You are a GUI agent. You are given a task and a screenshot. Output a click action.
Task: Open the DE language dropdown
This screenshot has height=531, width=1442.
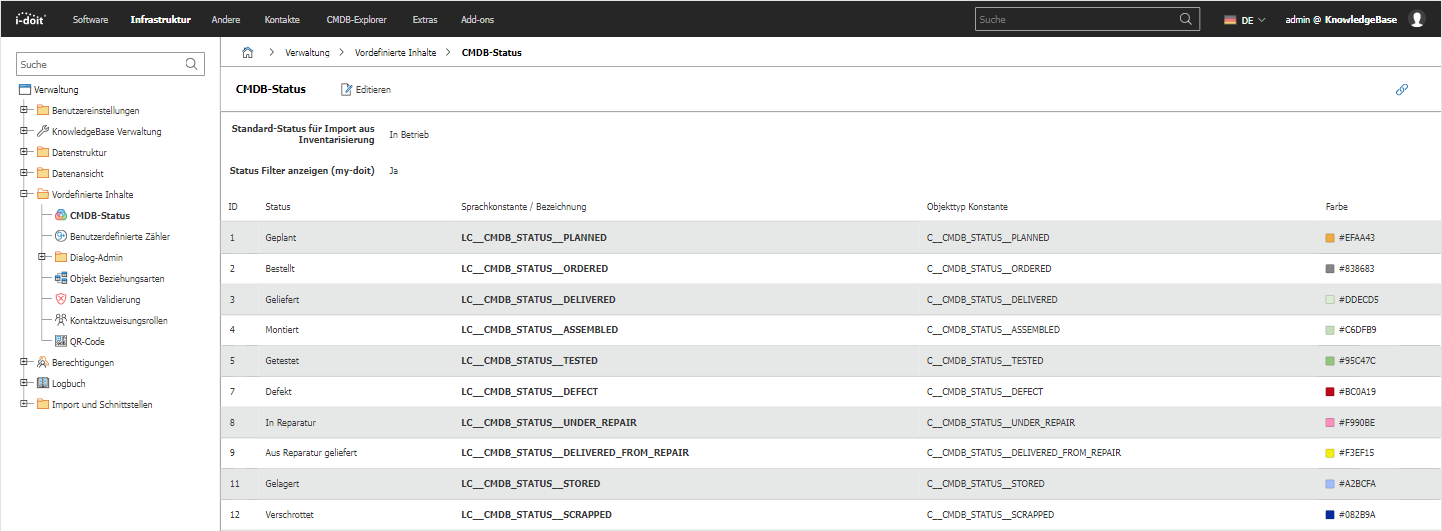tap(1245, 20)
